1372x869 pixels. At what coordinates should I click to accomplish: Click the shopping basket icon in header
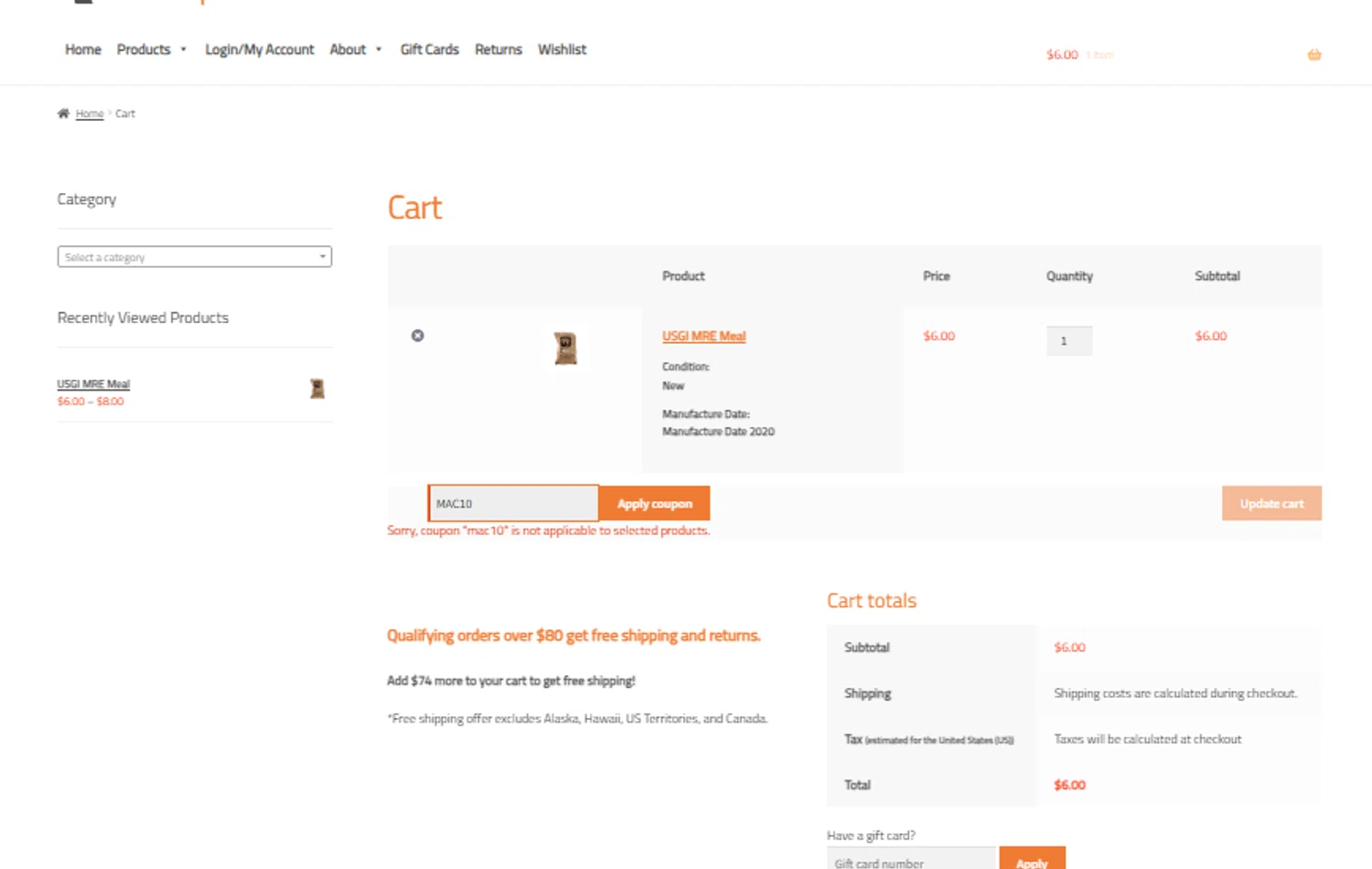coord(1314,55)
